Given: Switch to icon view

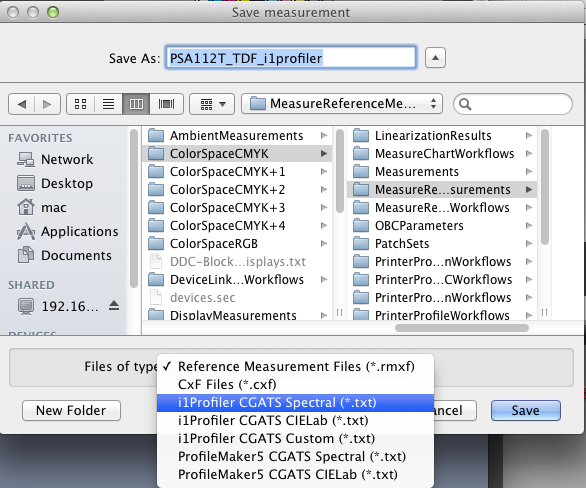Looking at the screenshot, I should (81, 104).
